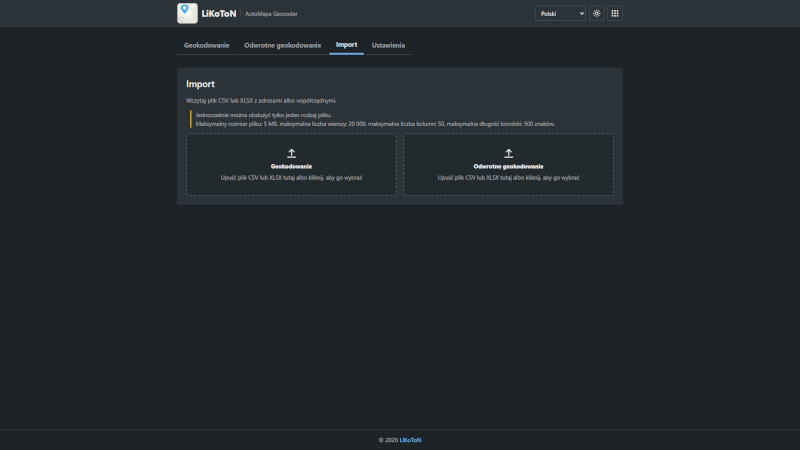This screenshot has width=800, height=450.
Task: Open the Ustawienia tab
Action: [x=388, y=45]
